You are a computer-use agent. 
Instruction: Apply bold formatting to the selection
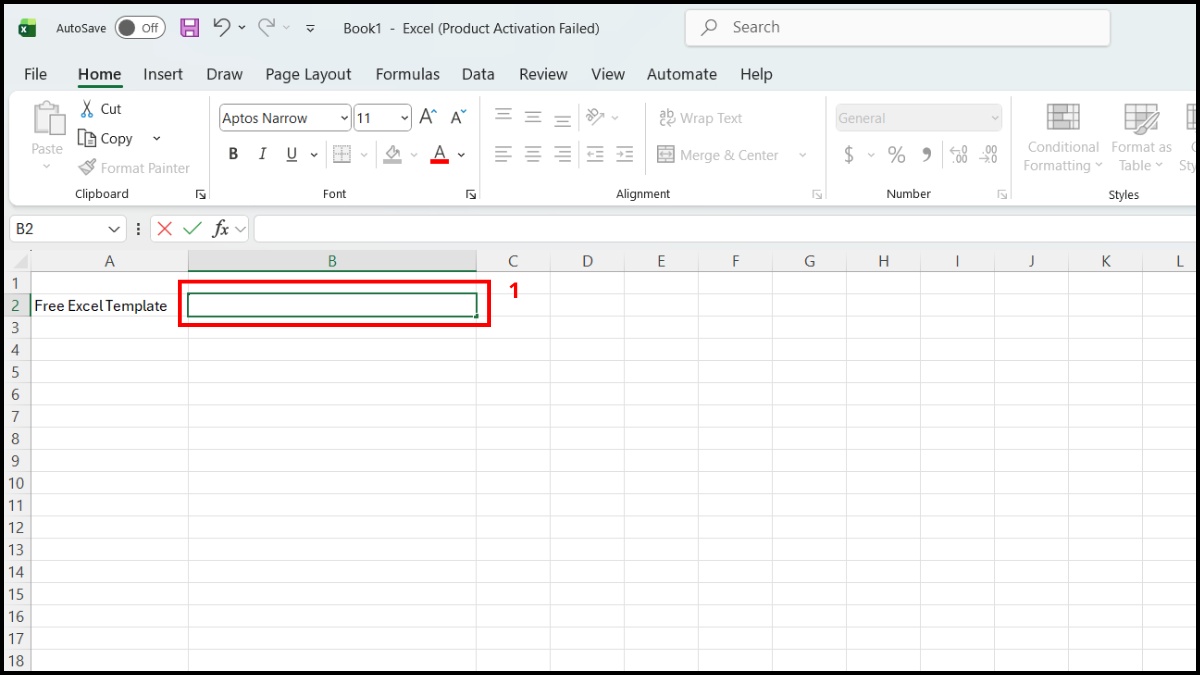(232, 153)
